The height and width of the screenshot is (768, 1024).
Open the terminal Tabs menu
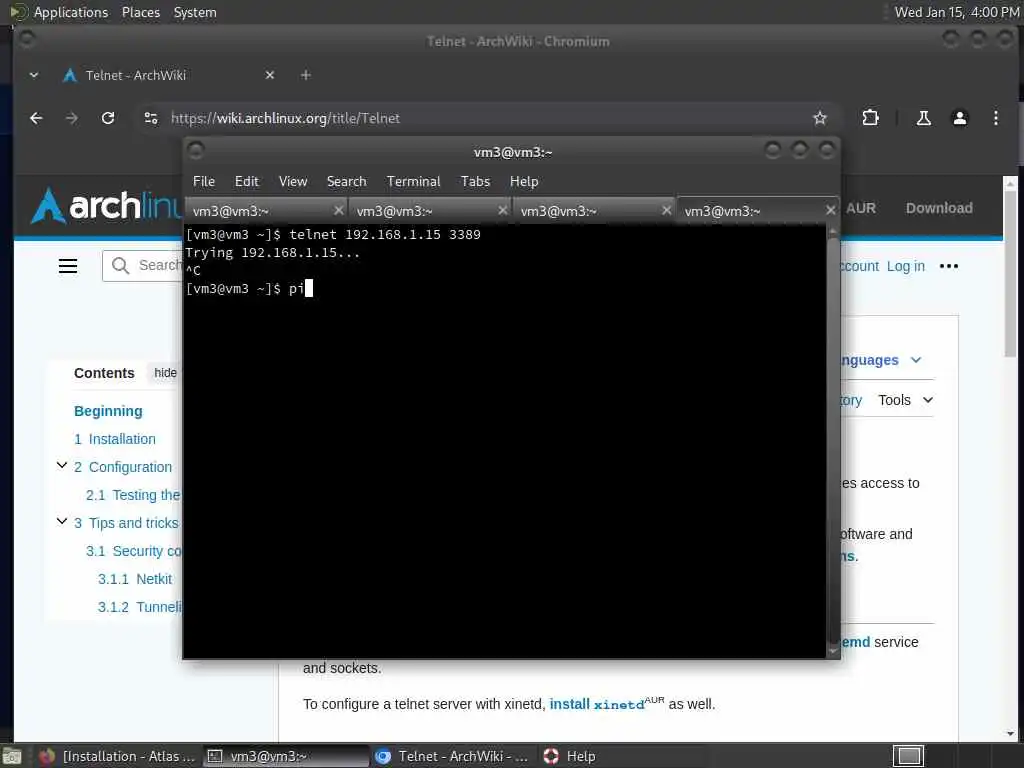(475, 182)
